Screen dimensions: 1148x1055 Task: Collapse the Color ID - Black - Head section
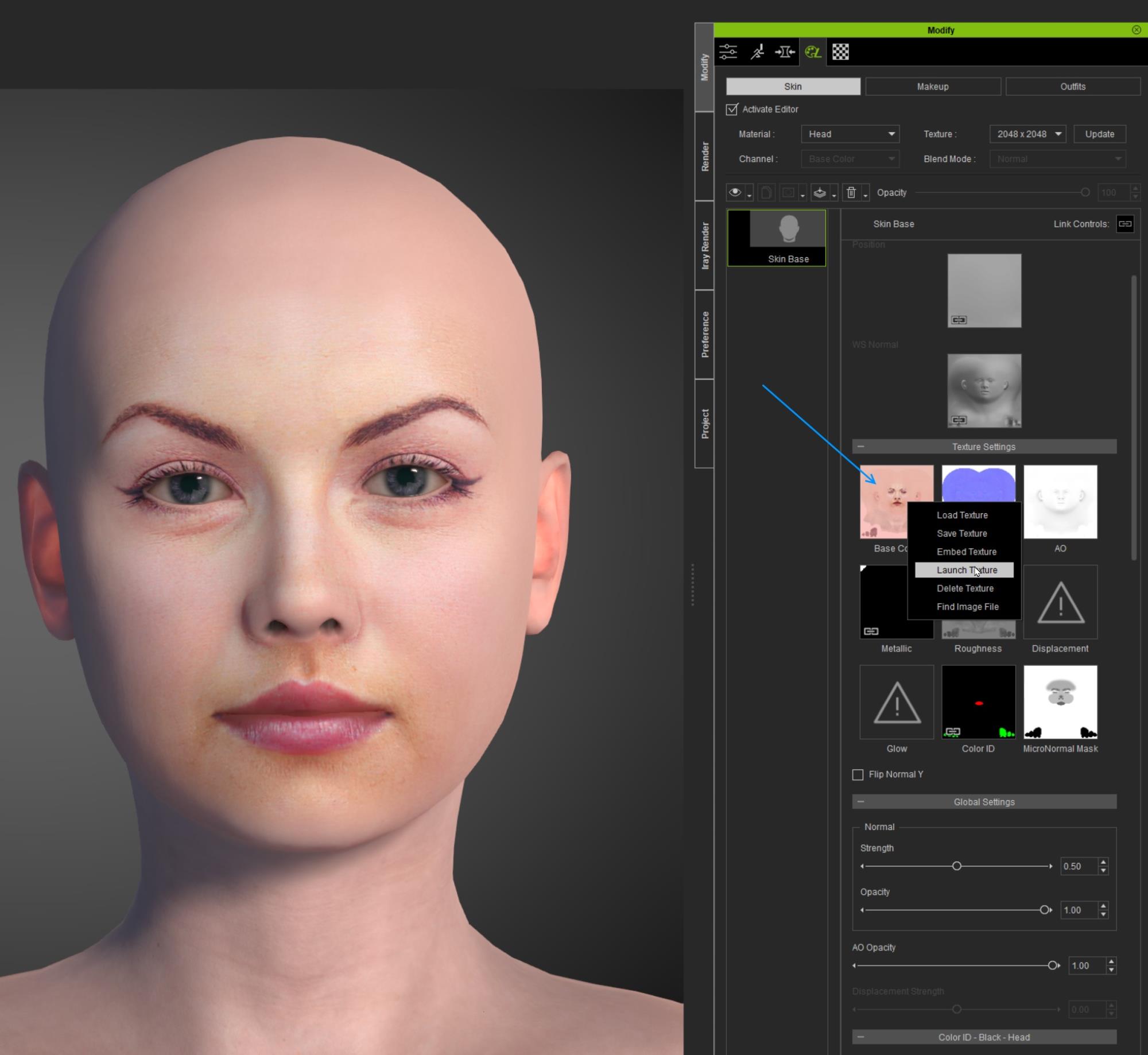coord(860,1037)
